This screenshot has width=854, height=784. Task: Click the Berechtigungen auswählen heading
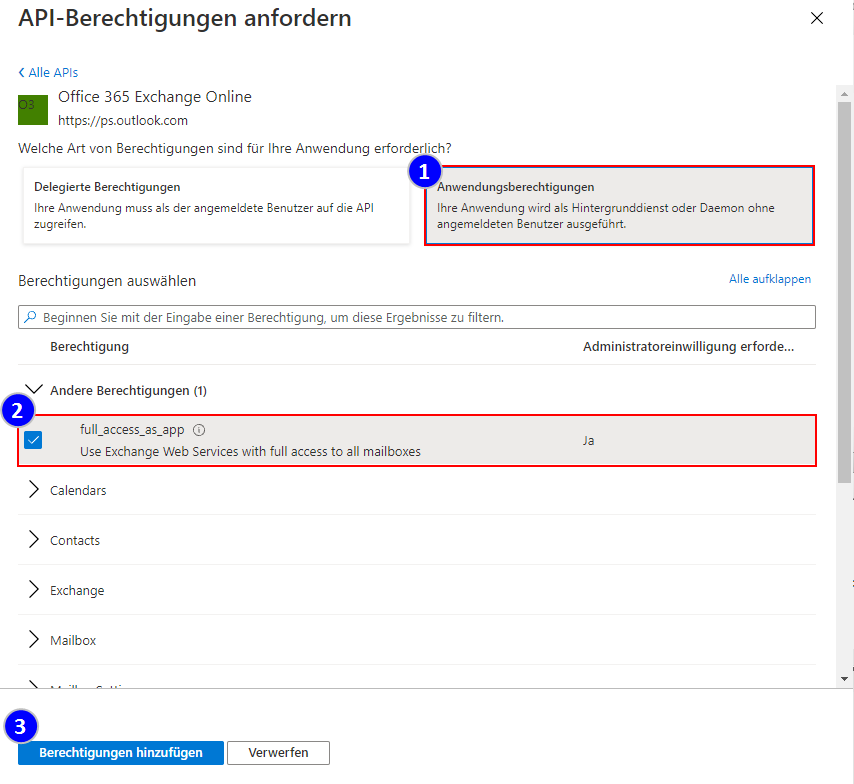pyautogui.click(x=107, y=281)
